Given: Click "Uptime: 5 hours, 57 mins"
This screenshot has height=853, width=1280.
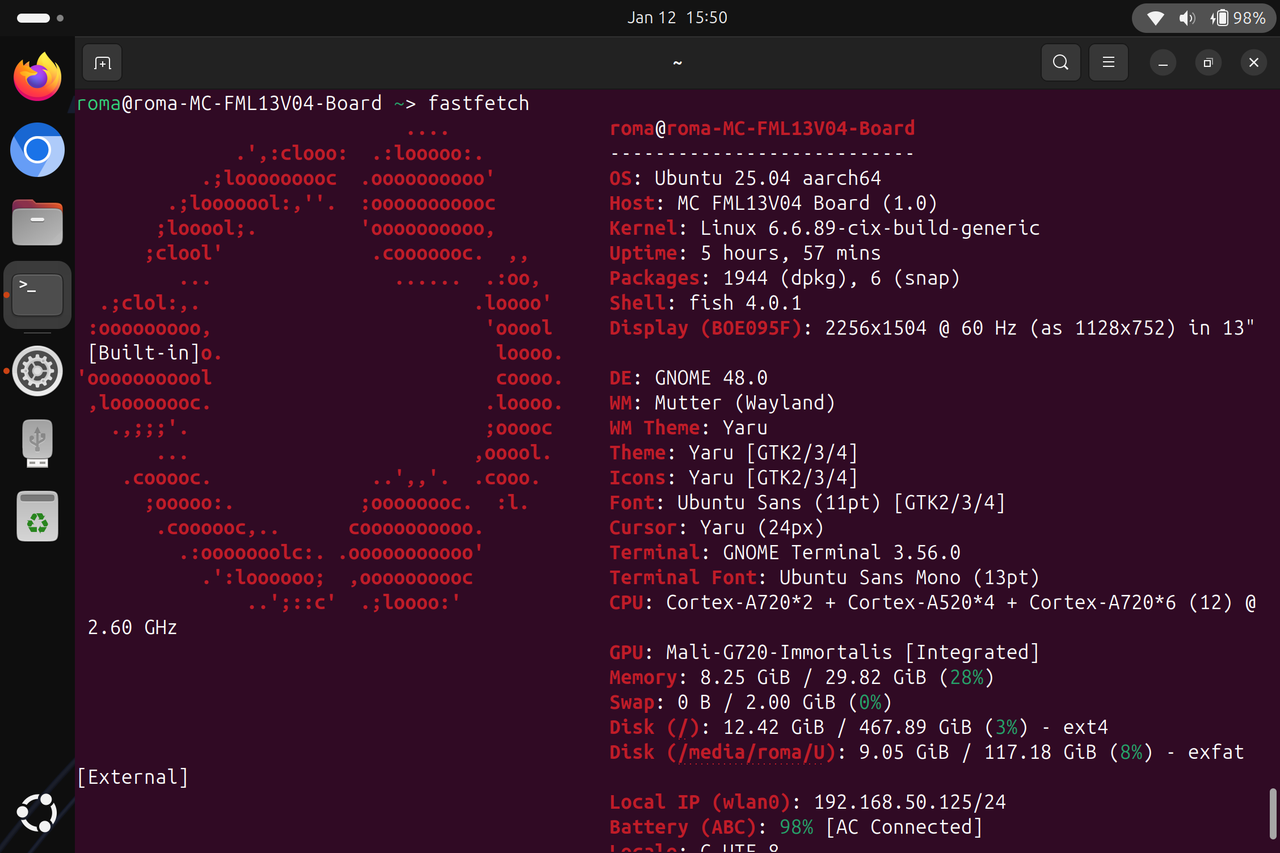Looking at the screenshot, I should pos(745,253).
